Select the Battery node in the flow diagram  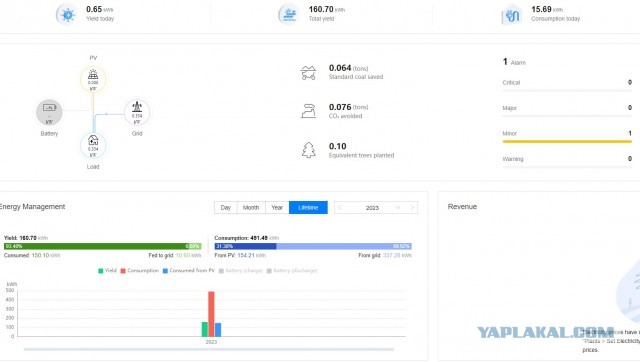point(49,112)
